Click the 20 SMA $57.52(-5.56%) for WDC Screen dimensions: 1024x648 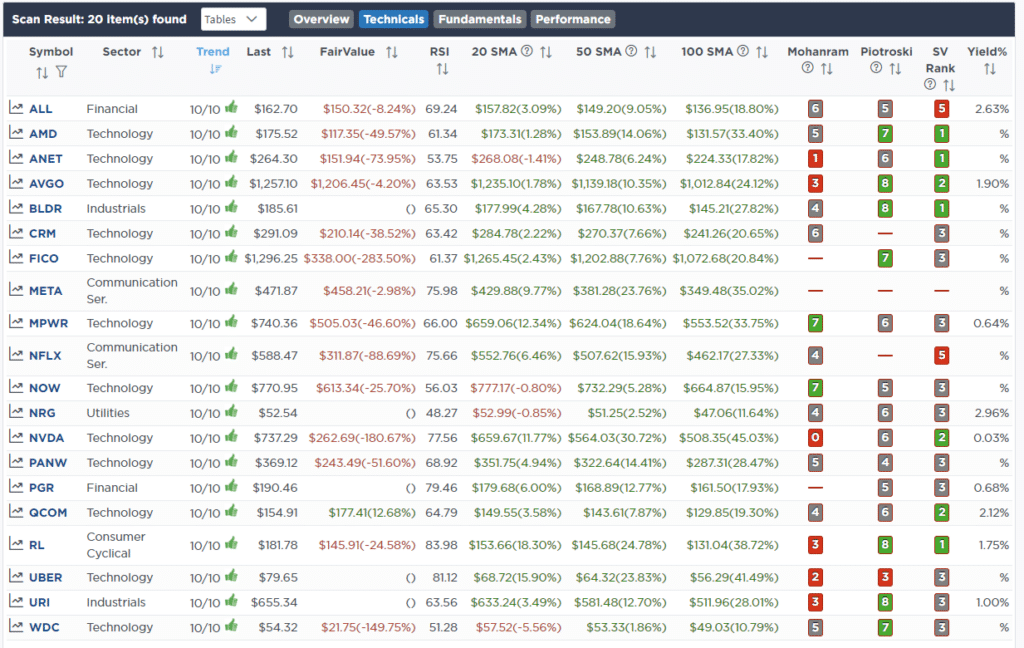coord(518,627)
